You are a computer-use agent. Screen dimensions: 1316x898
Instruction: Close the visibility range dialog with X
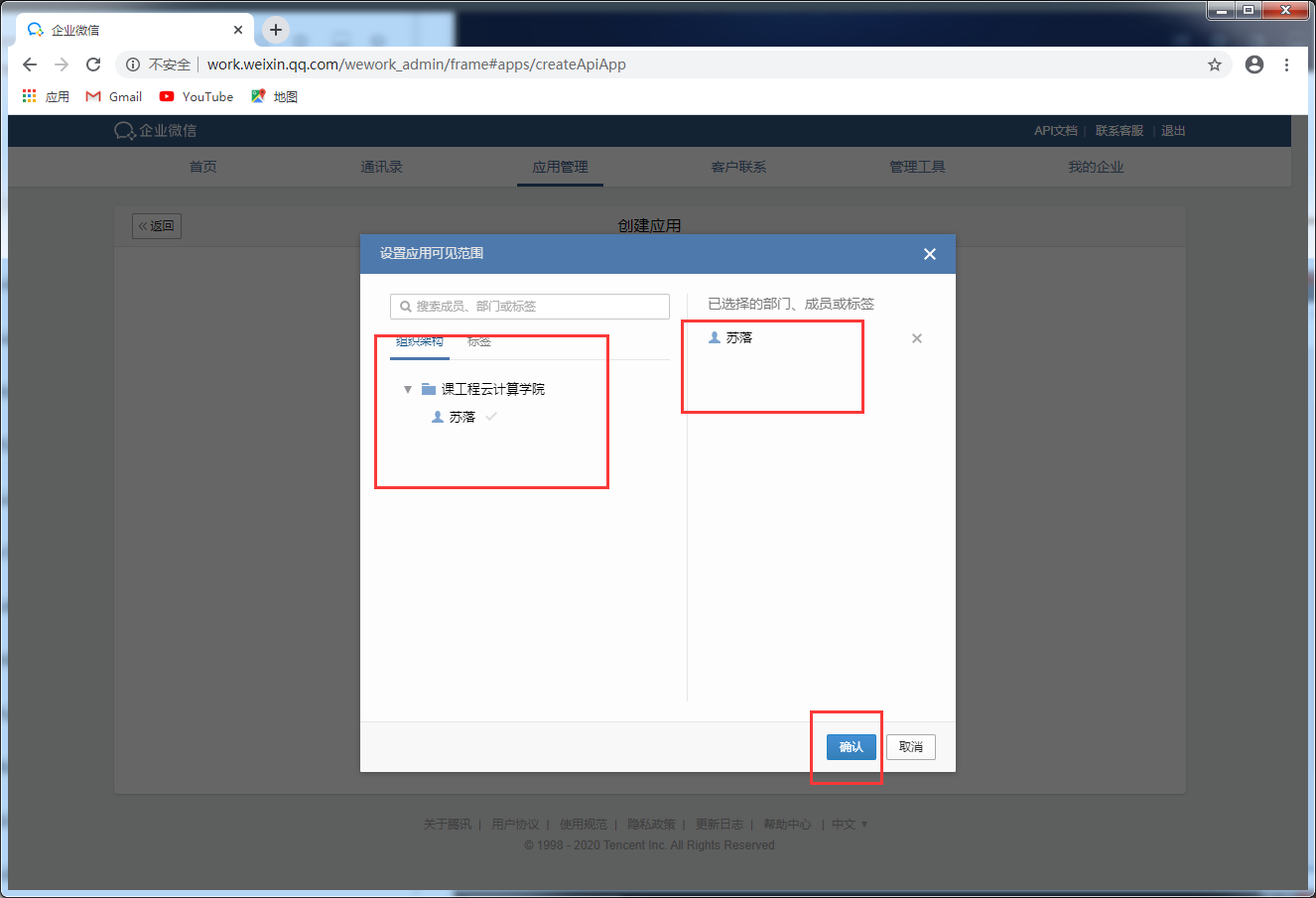pos(930,254)
